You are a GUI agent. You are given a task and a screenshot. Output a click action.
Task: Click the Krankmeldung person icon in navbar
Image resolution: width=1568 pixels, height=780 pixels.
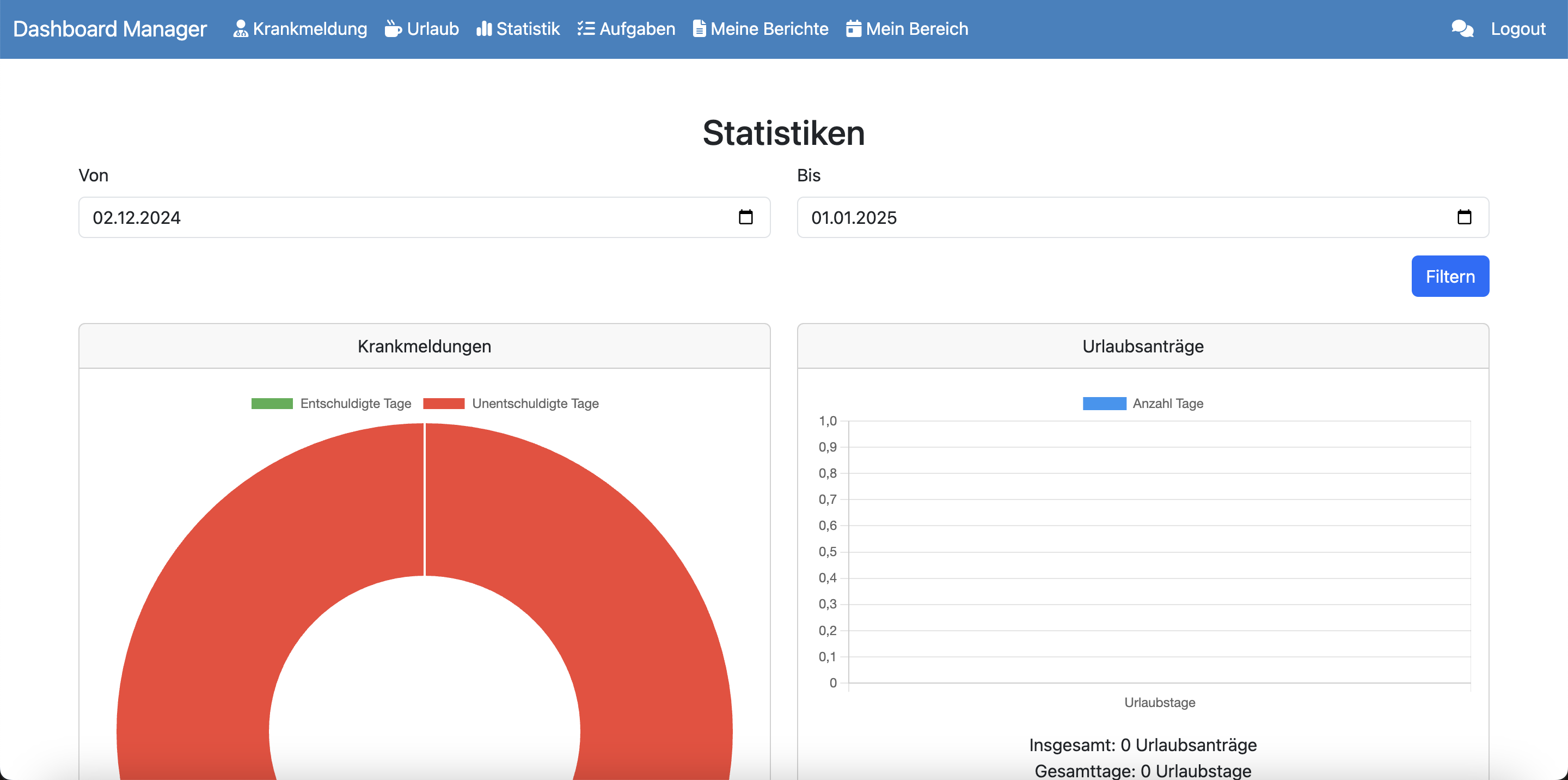241,29
